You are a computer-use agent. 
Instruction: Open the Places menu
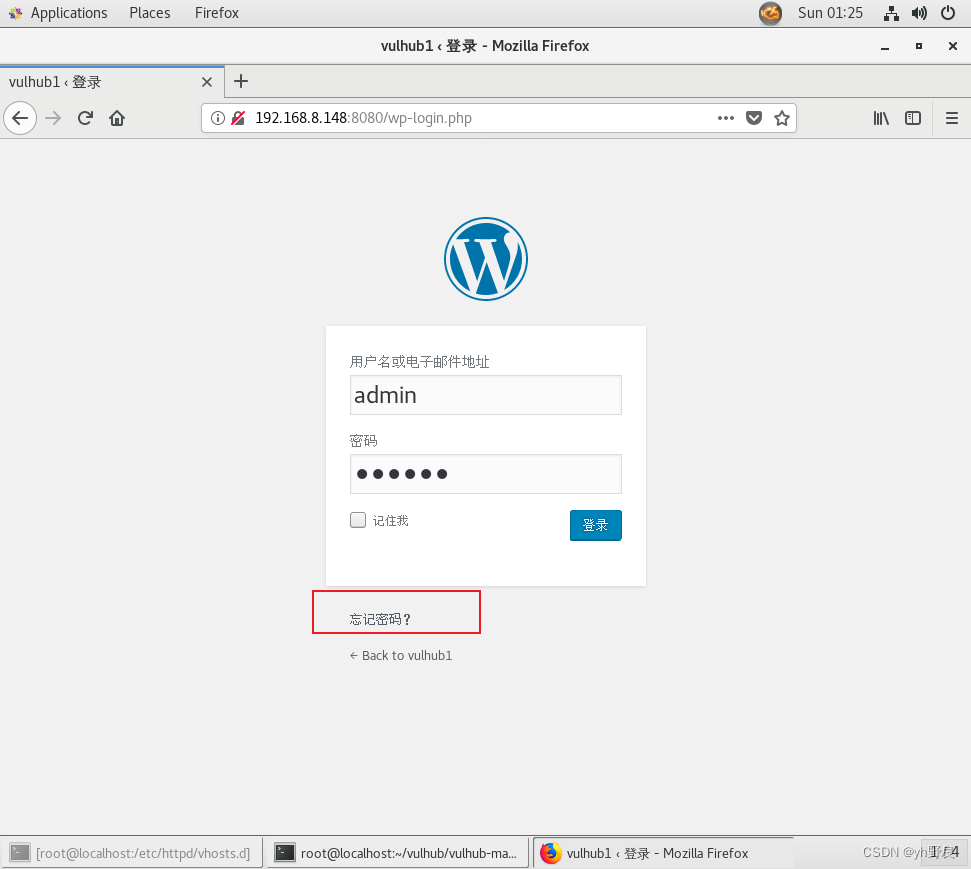pyautogui.click(x=150, y=13)
